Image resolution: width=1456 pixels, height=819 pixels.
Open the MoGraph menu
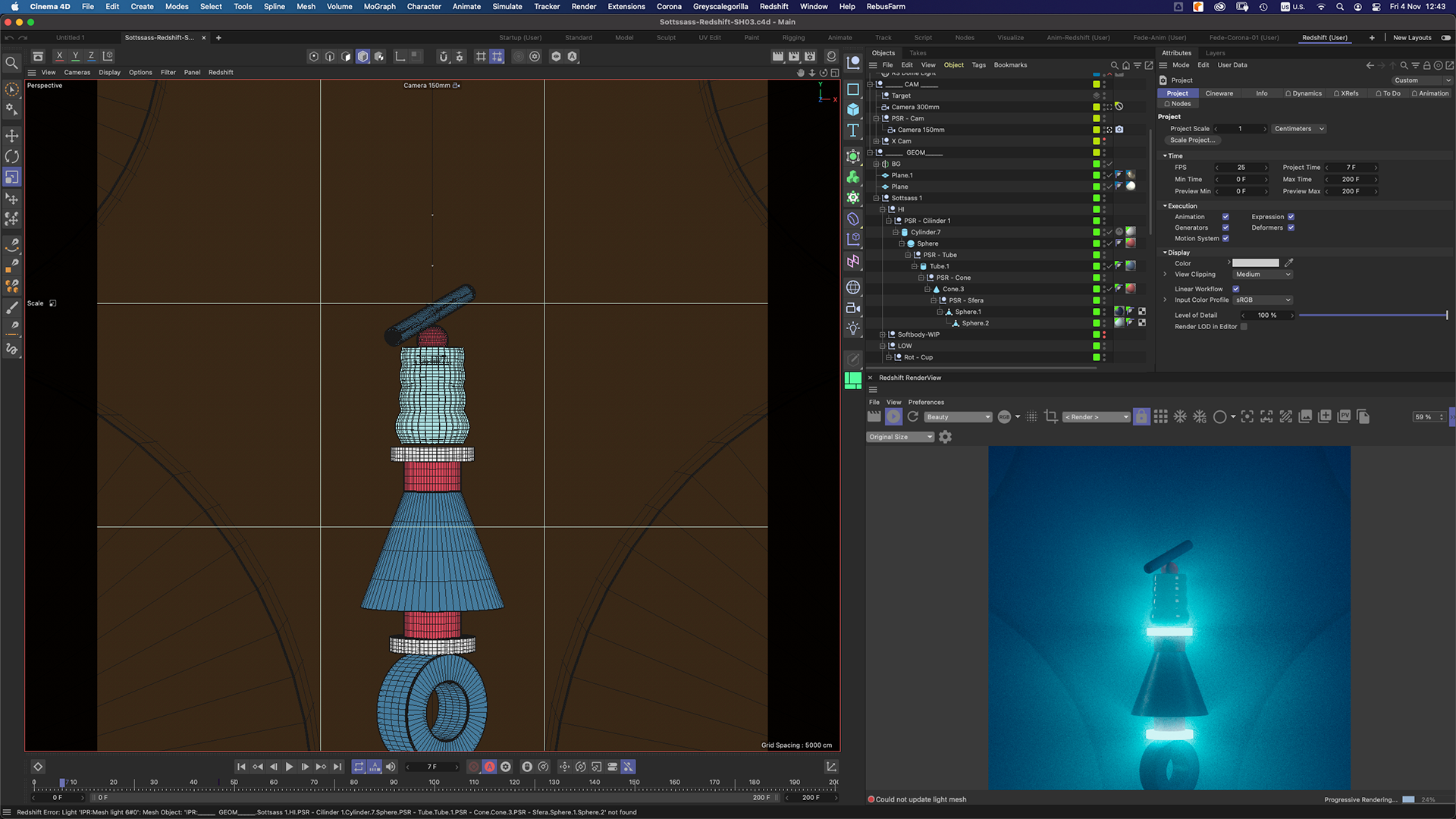[x=379, y=6]
